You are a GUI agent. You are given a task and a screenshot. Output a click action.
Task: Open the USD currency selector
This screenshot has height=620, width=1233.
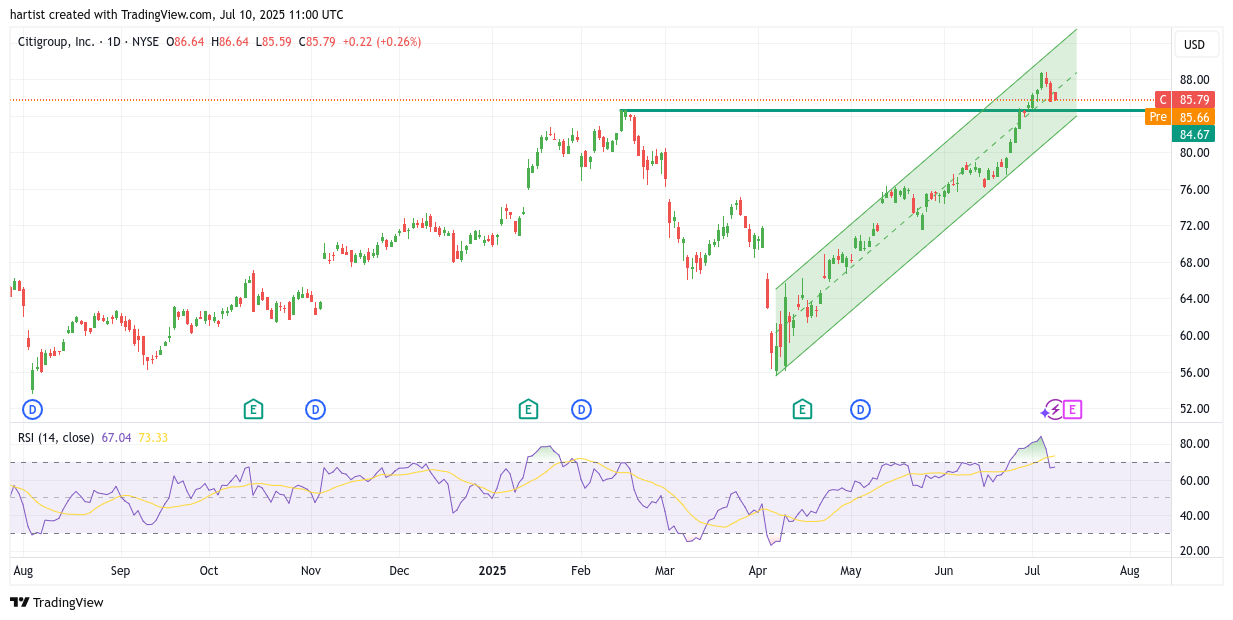coord(1195,44)
